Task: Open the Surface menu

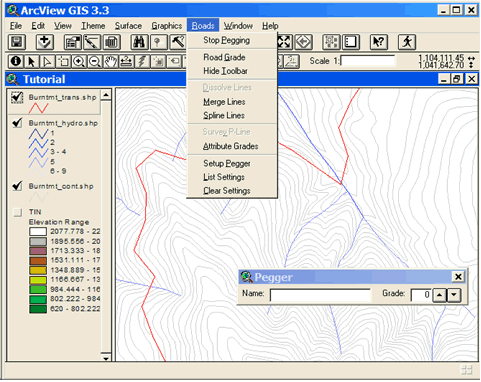Action: (128, 26)
